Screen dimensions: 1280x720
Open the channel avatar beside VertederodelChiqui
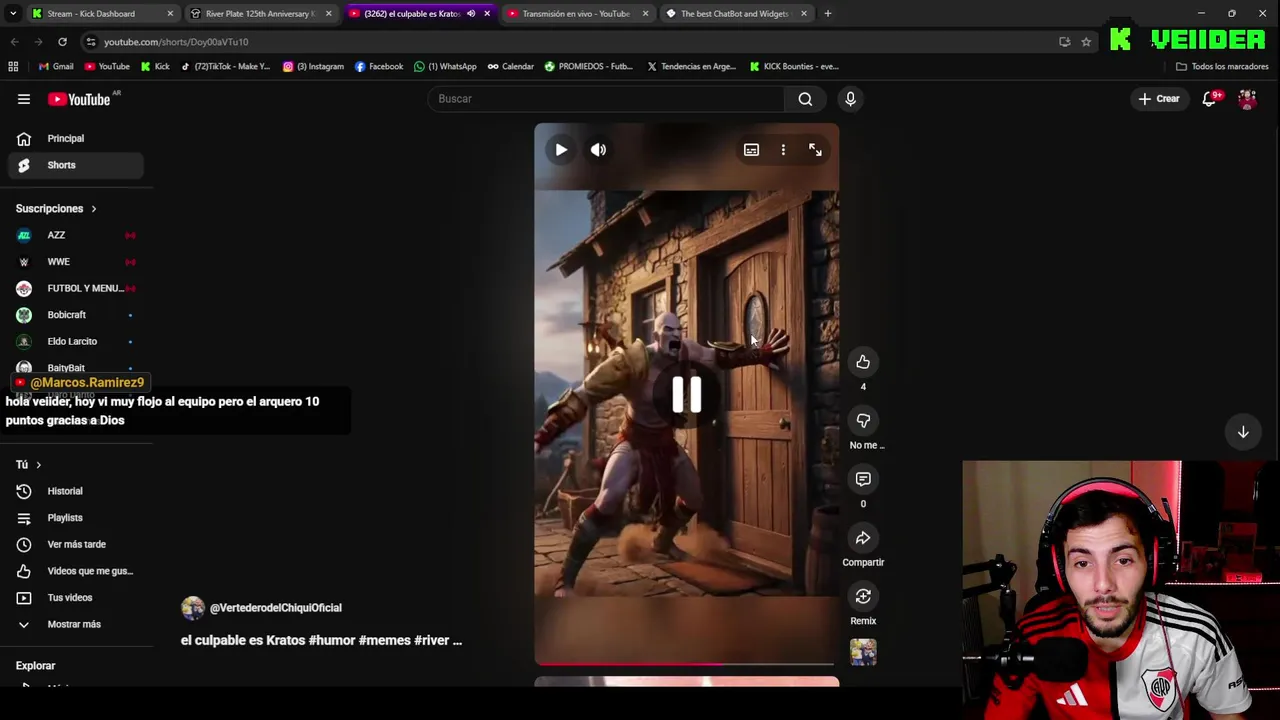click(192, 608)
